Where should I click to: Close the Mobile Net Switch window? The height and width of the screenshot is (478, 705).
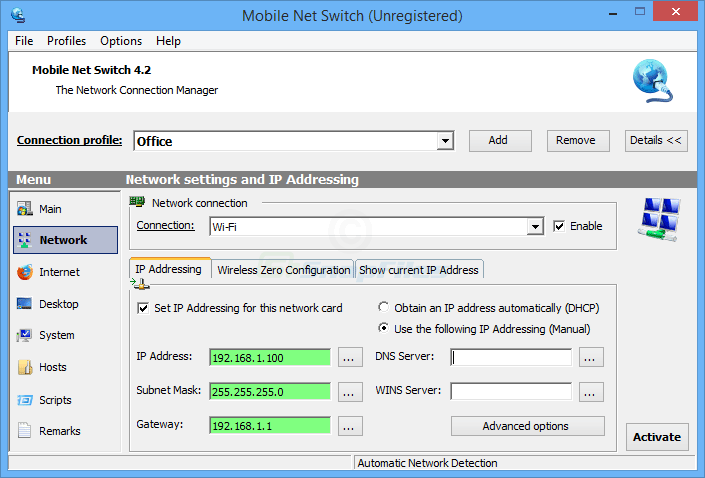pyautogui.click(x=675, y=12)
